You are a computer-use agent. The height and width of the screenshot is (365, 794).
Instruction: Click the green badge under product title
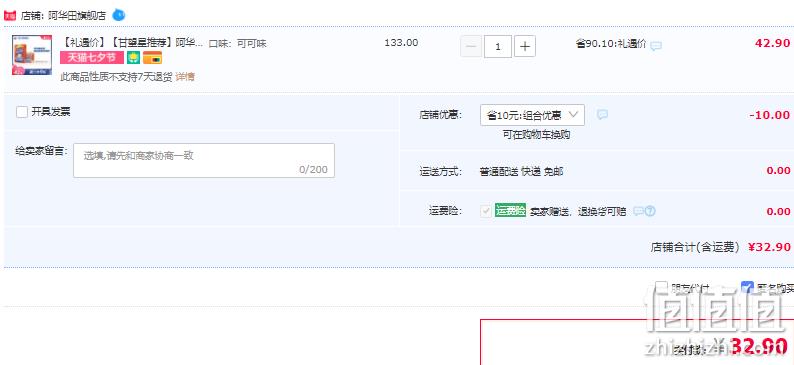133,58
